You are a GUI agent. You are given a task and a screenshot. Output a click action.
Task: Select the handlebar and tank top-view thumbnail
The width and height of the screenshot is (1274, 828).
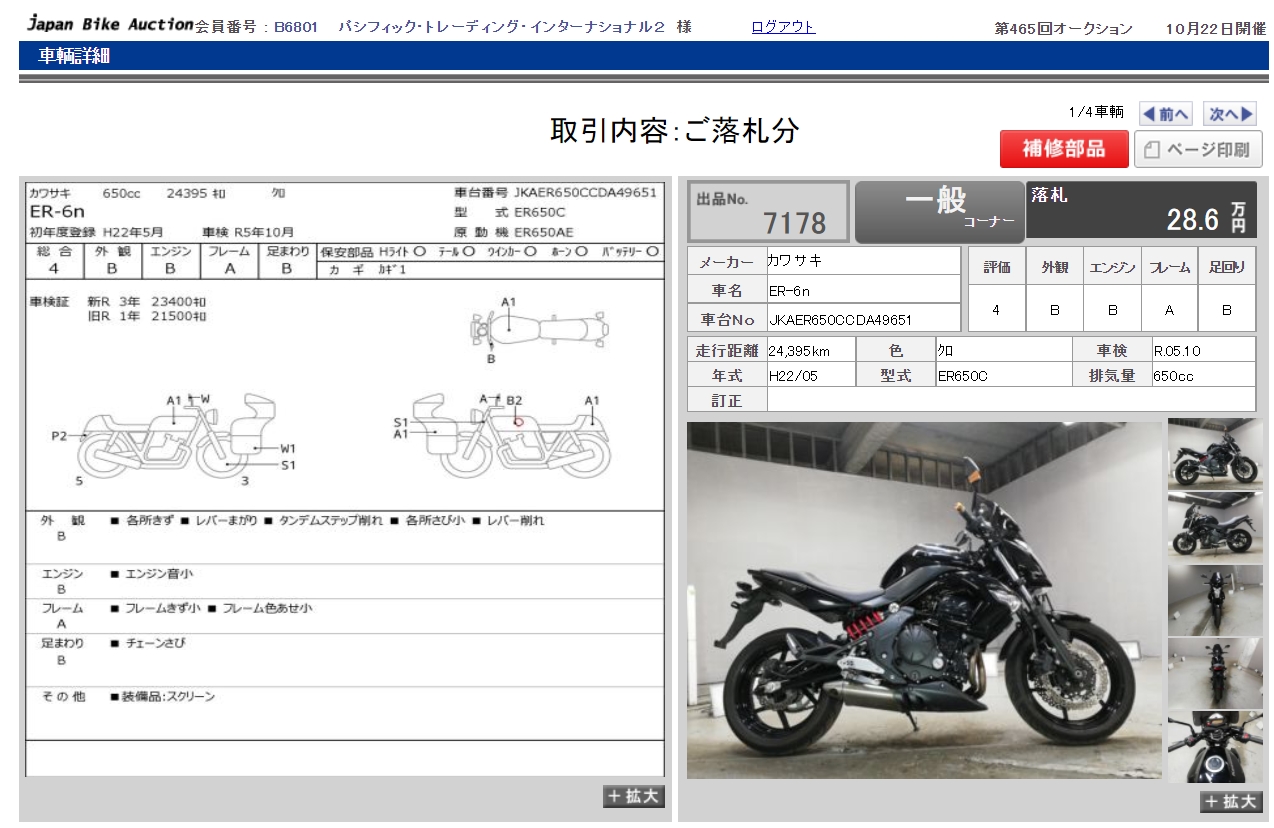[1215, 746]
